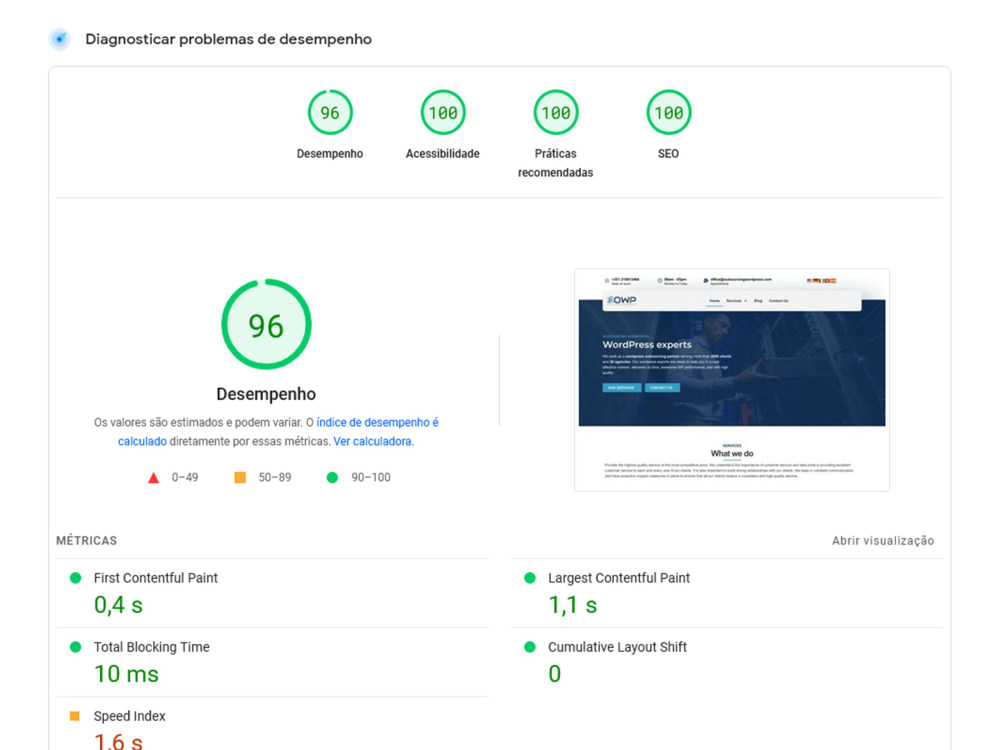
Task: Select the Acessibilidade category label
Action: 443,154
